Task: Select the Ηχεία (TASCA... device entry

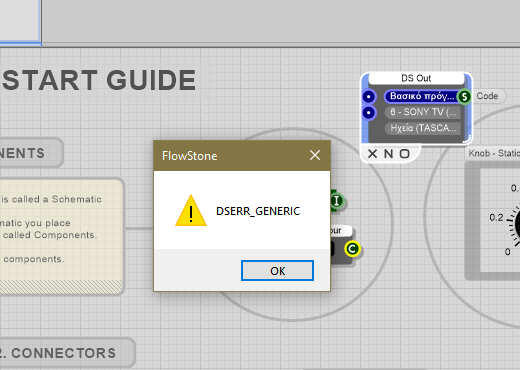Action: [423, 128]
